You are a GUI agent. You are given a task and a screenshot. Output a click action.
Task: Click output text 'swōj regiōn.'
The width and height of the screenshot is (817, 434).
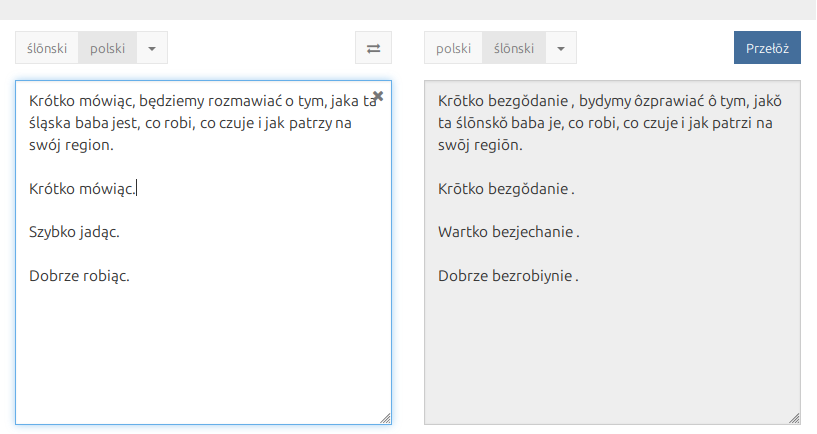[x=480, y=145]
